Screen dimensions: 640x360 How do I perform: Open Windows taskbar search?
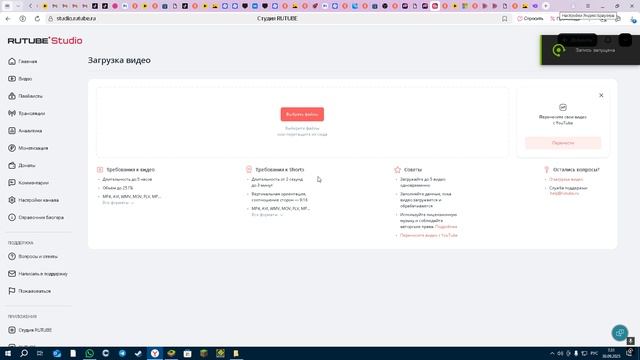(x=24, y=353)
